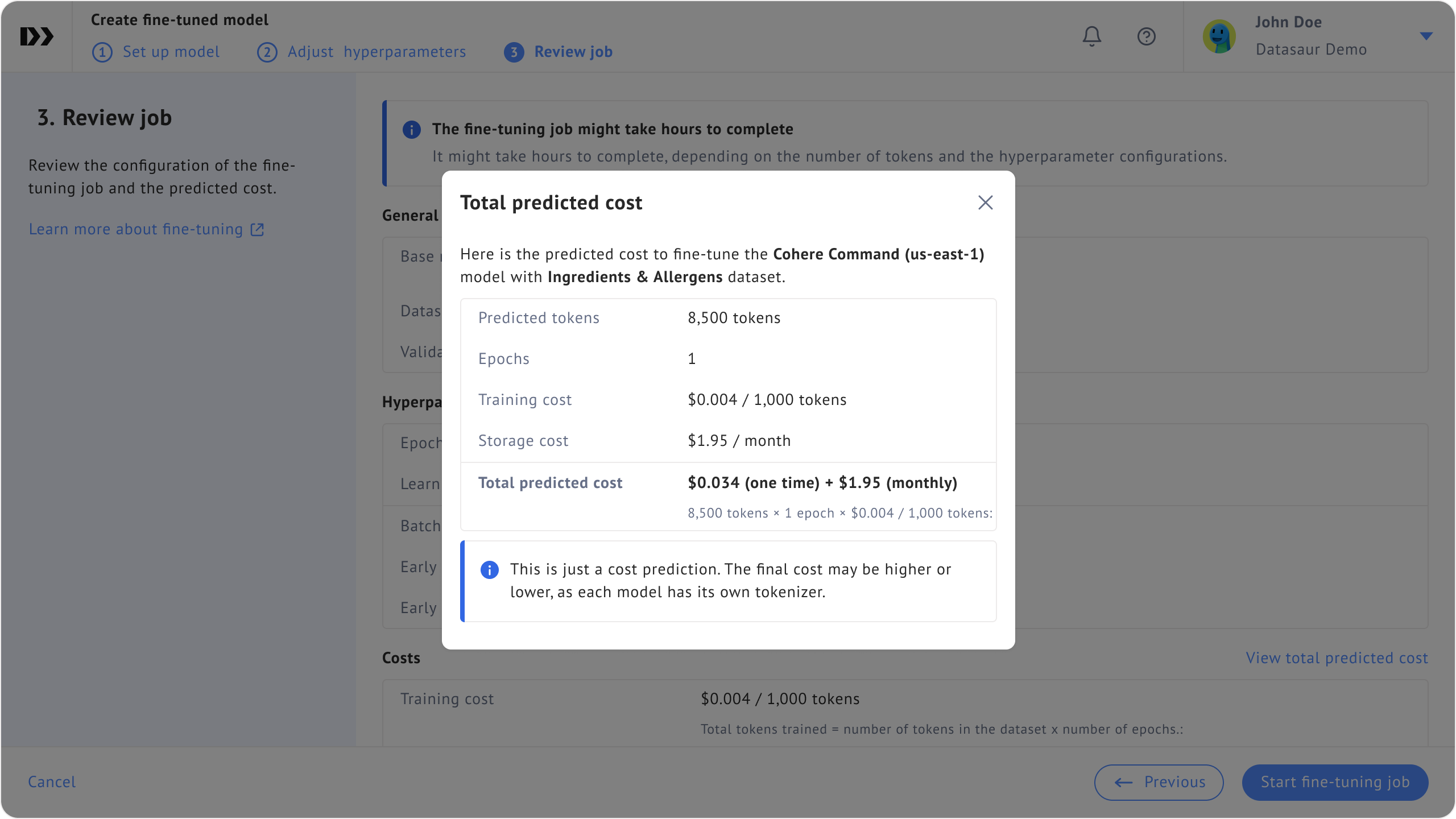Open the help question mark icon
This screenshot has width=1456, height=819.
(1146, 36)
